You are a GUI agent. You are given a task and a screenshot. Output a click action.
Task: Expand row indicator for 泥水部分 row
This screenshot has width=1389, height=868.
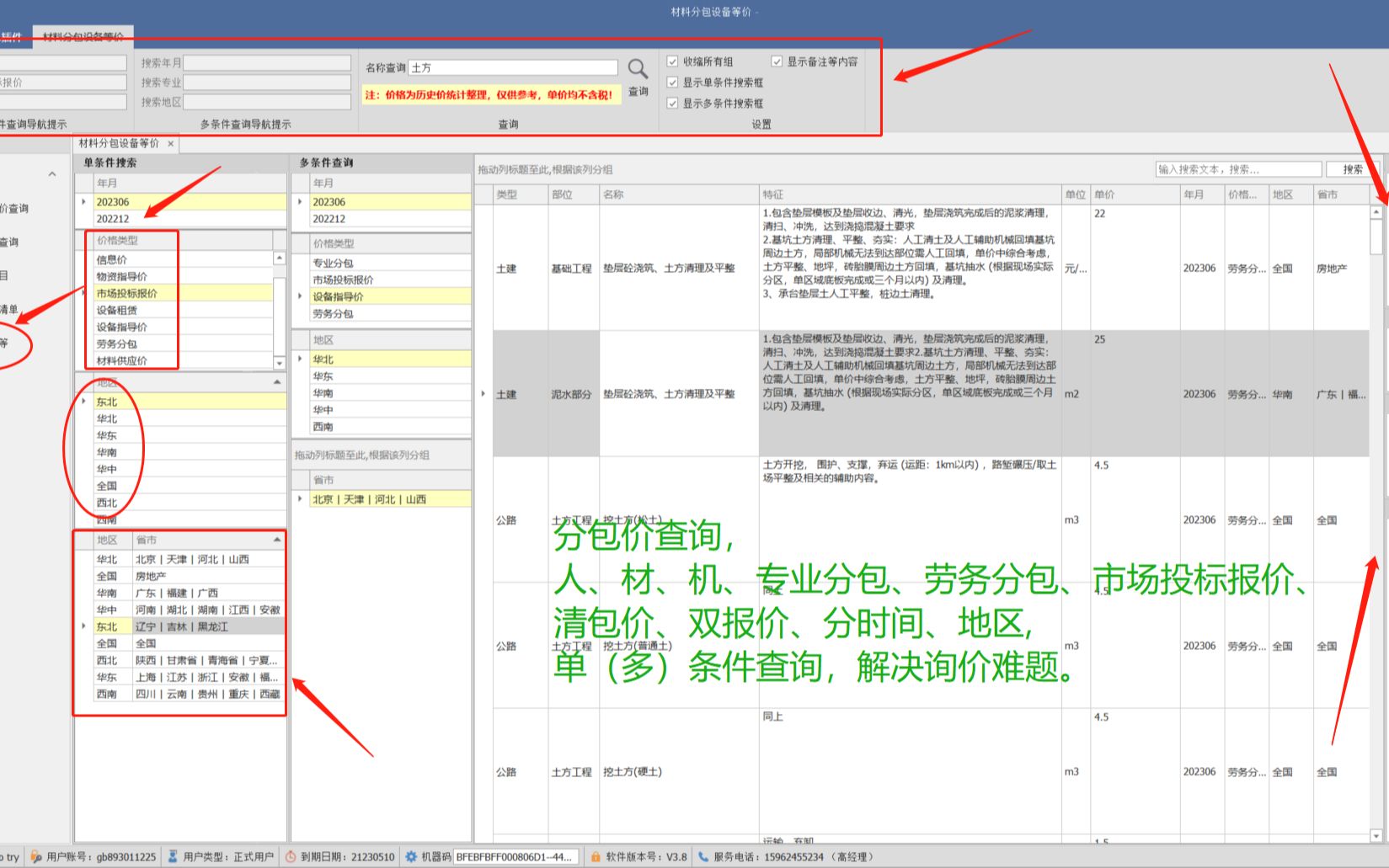click(483, 394)
